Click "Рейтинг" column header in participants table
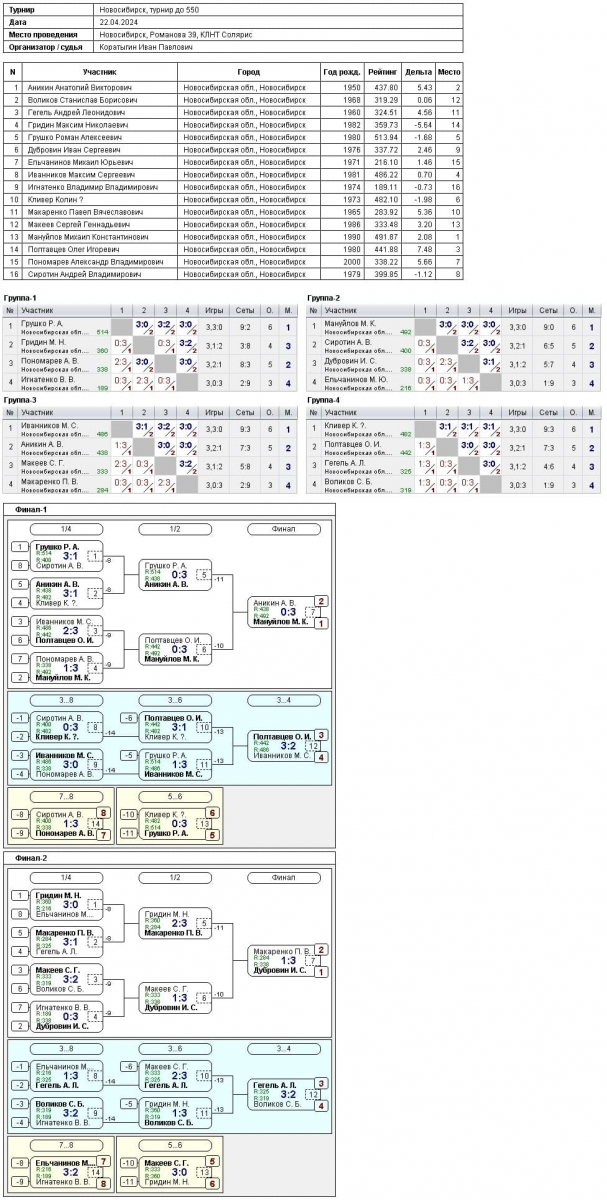This screenshot has width=607, height=1200. tap(385, 72)
